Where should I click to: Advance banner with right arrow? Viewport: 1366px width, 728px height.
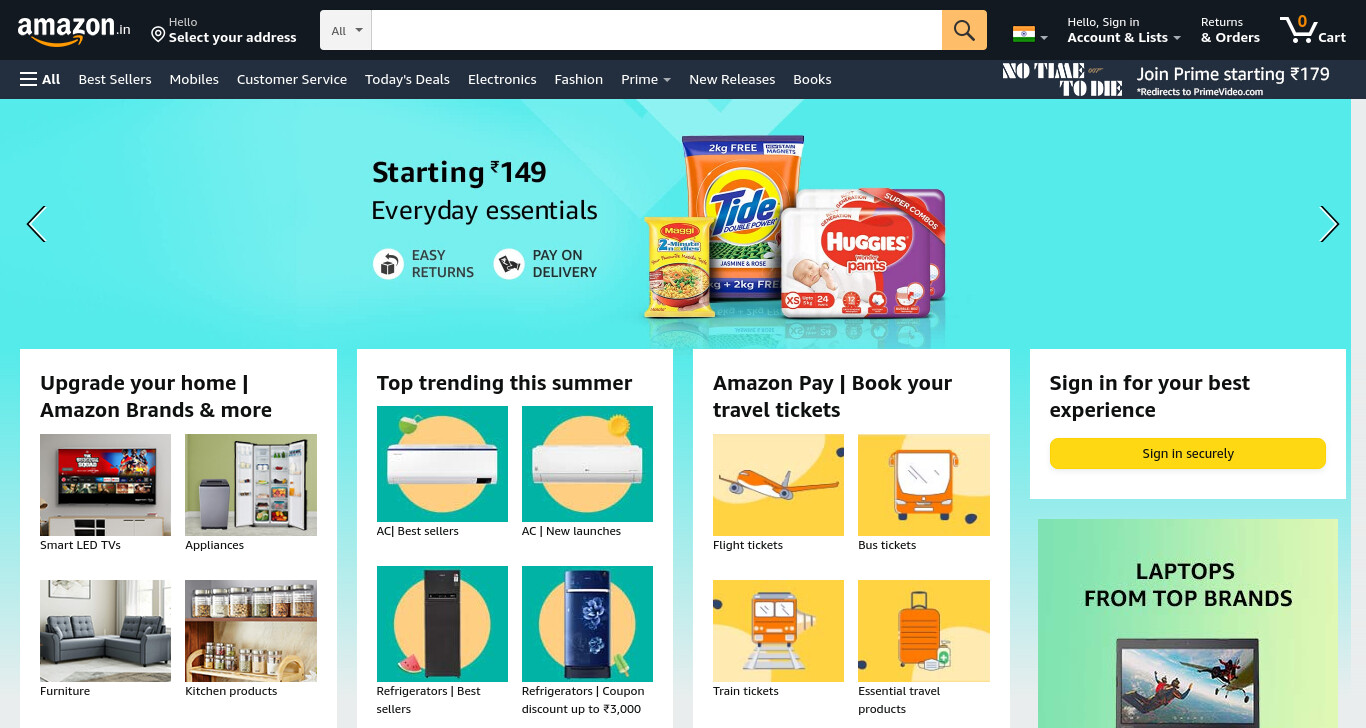coord(1329,224)
